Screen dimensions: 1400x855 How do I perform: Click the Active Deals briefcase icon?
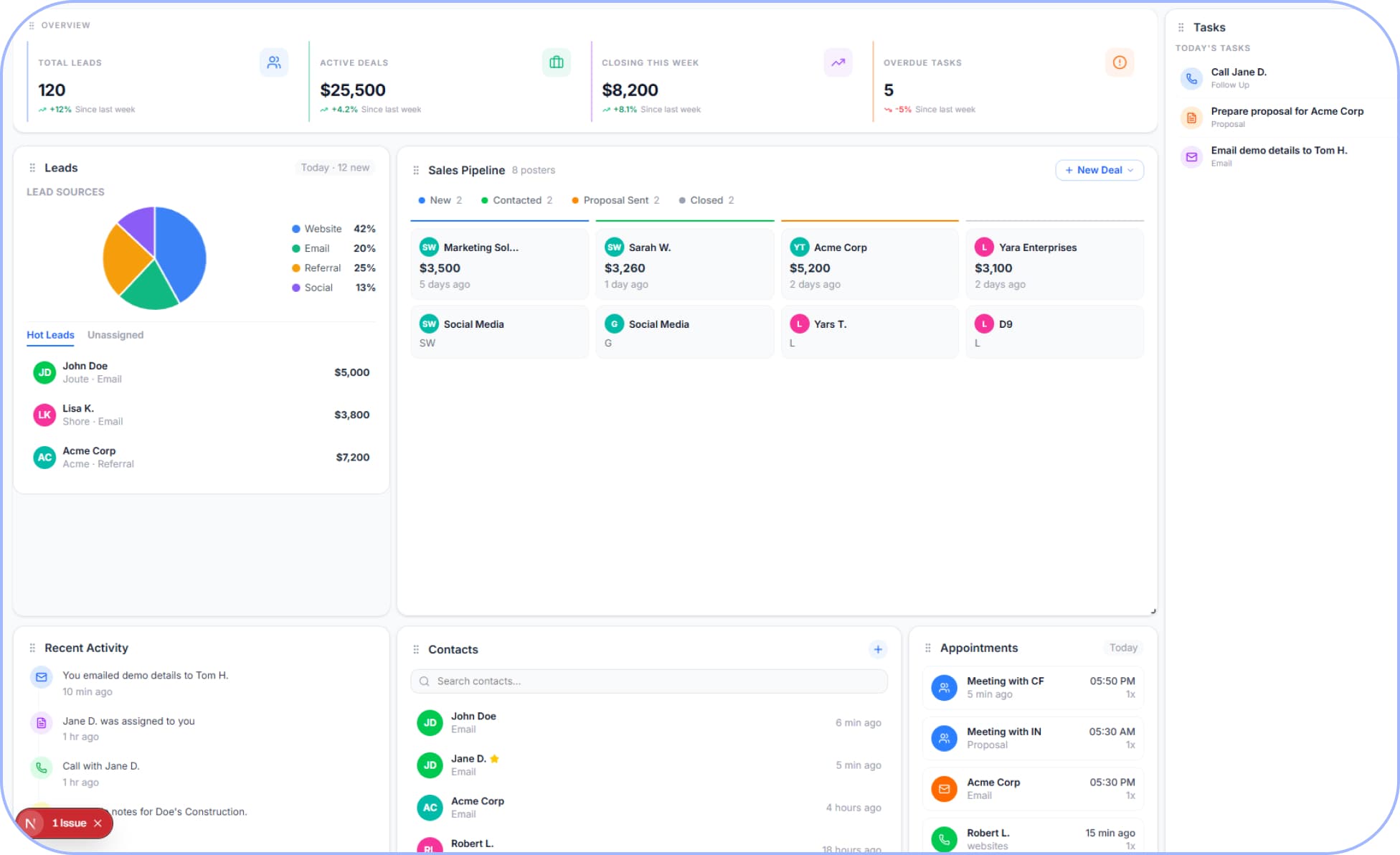(x=556, y=62)
